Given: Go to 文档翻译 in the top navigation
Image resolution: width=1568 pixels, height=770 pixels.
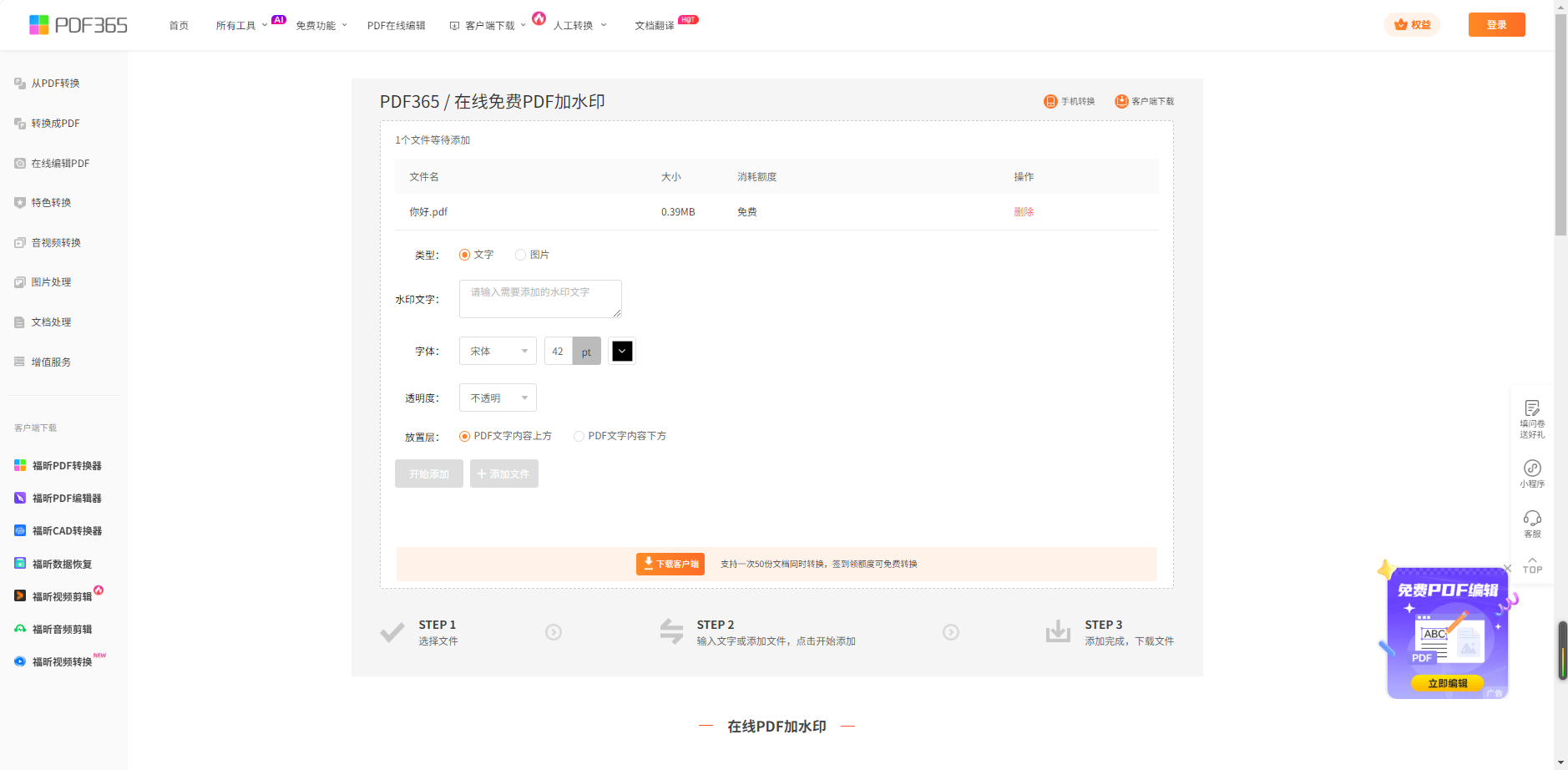Looking at the screenshot, I should tap(654, 26).
